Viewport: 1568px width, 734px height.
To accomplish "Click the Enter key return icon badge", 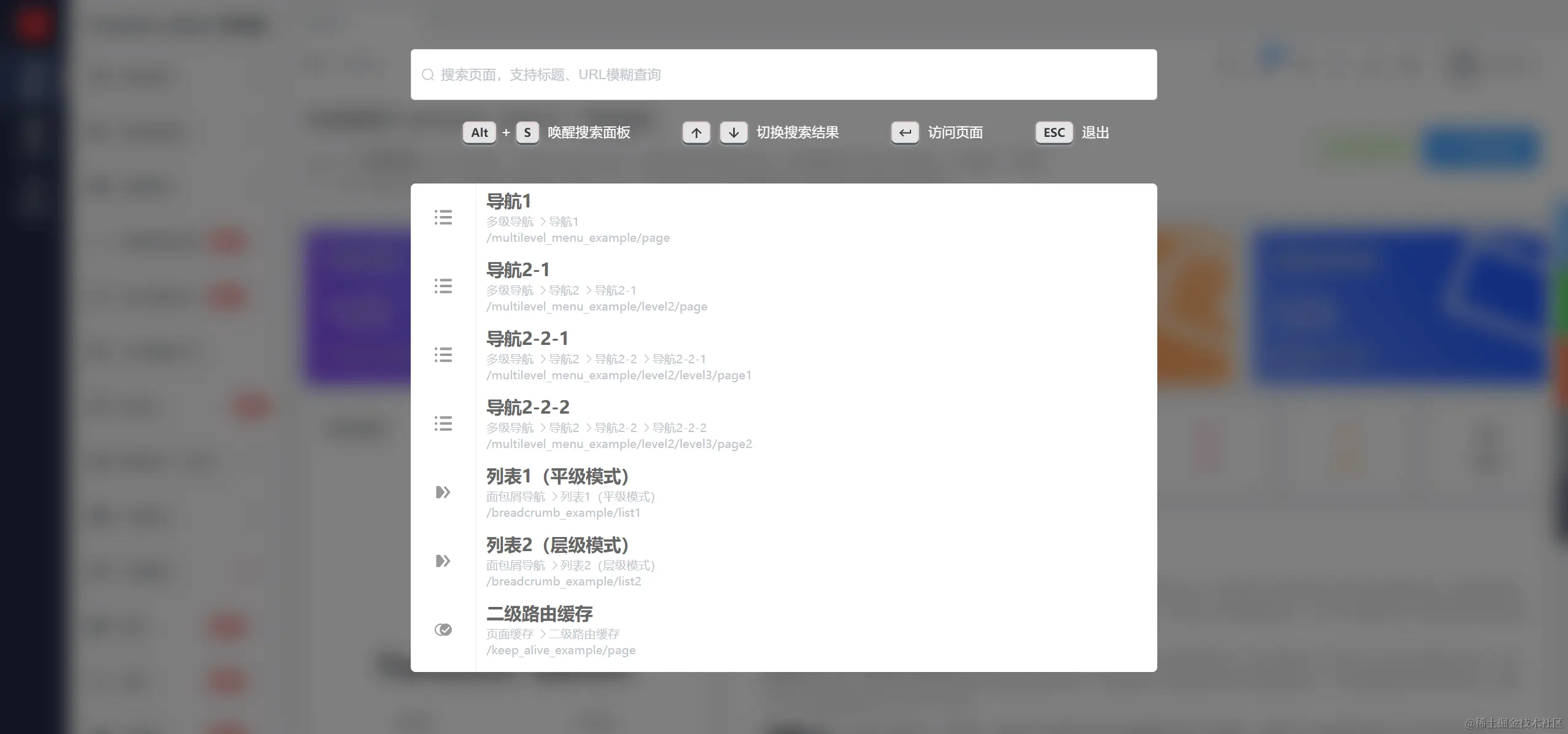I will 905,133.
